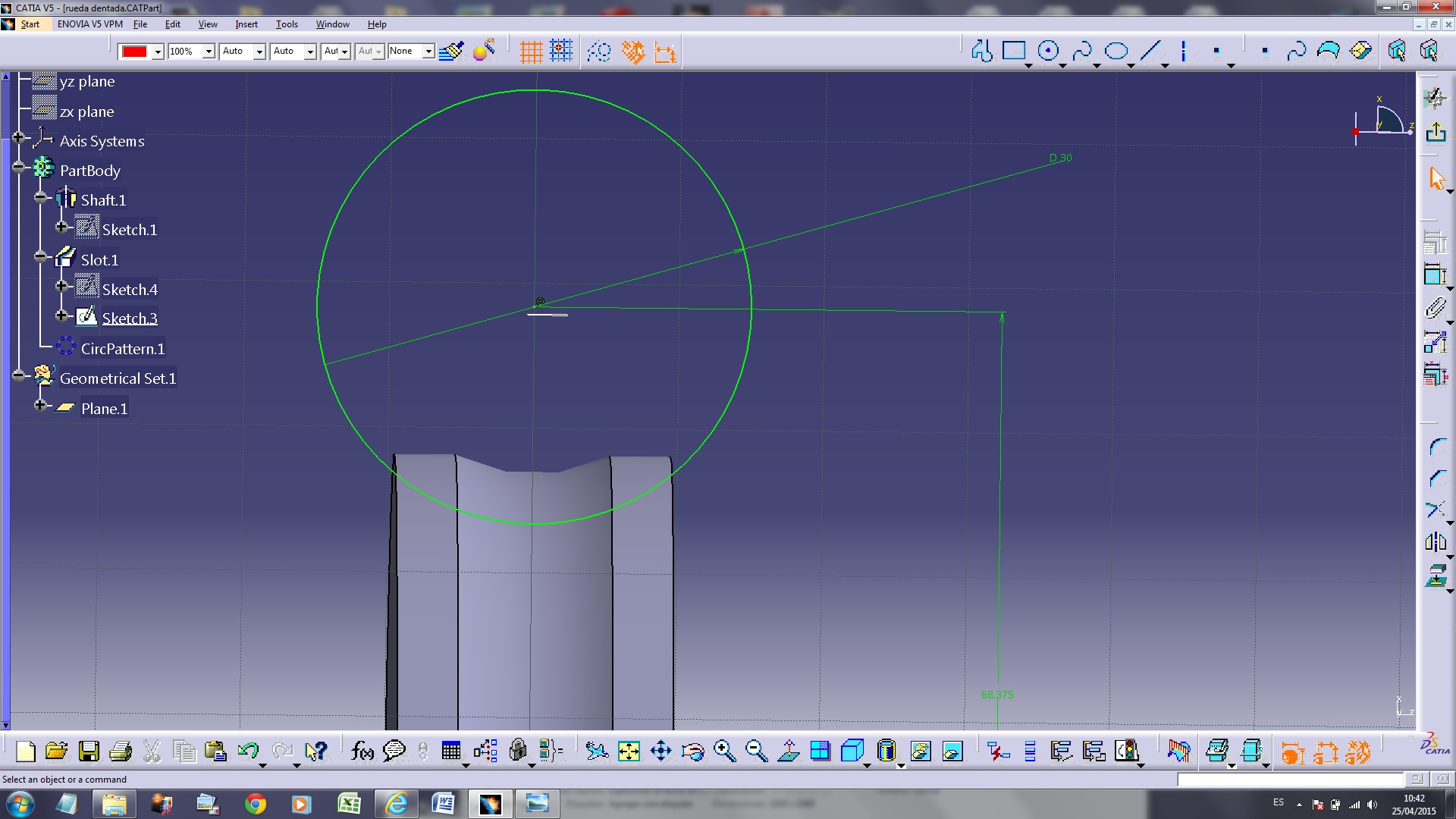Screen dimensions: 1456x819
Task: Click the What's This help icon
Action: pyautogui.click(x=315, y=751)
